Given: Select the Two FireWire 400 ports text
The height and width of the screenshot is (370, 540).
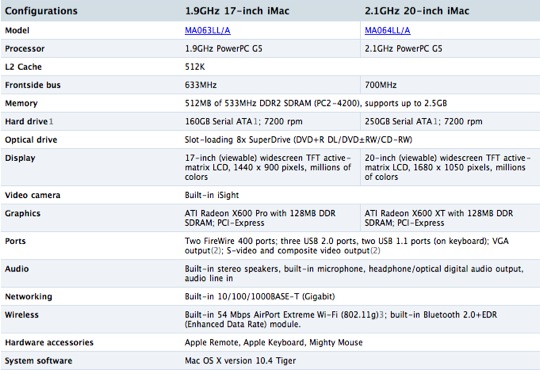Looking at the screenshot, I should pos(346,246).
